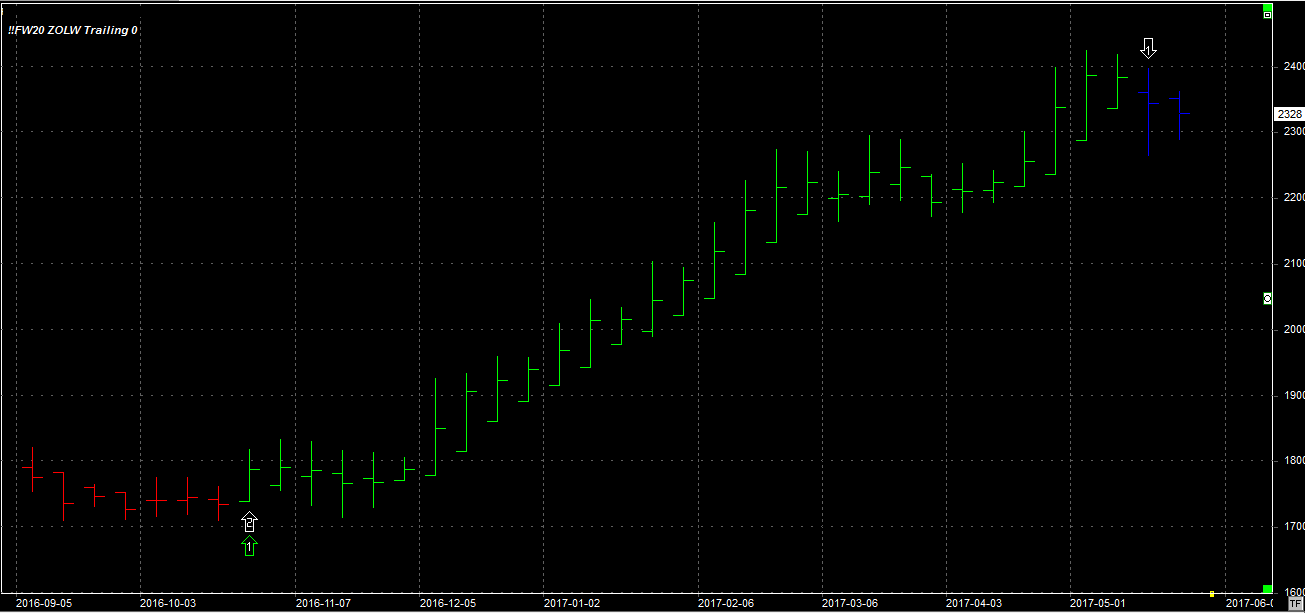The width and height of the screenshot is (1305, 613).
Task: Click the green square at the top of the price axis
Action: point(1268,6)
